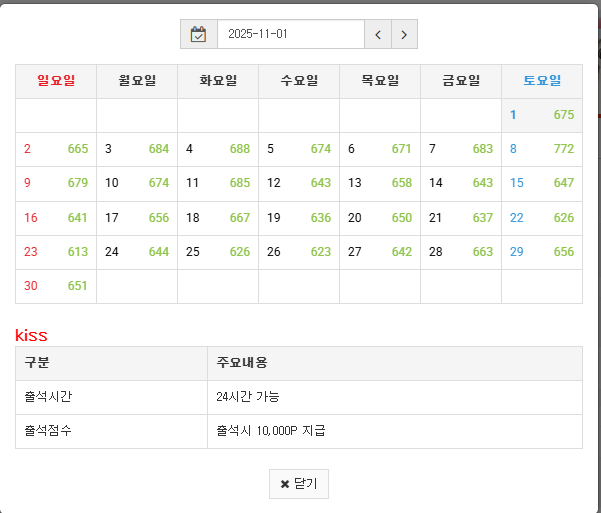Select day 20 with count 650
The height and width of the screenshot is (513, 601).
click(x=380, y=218)
